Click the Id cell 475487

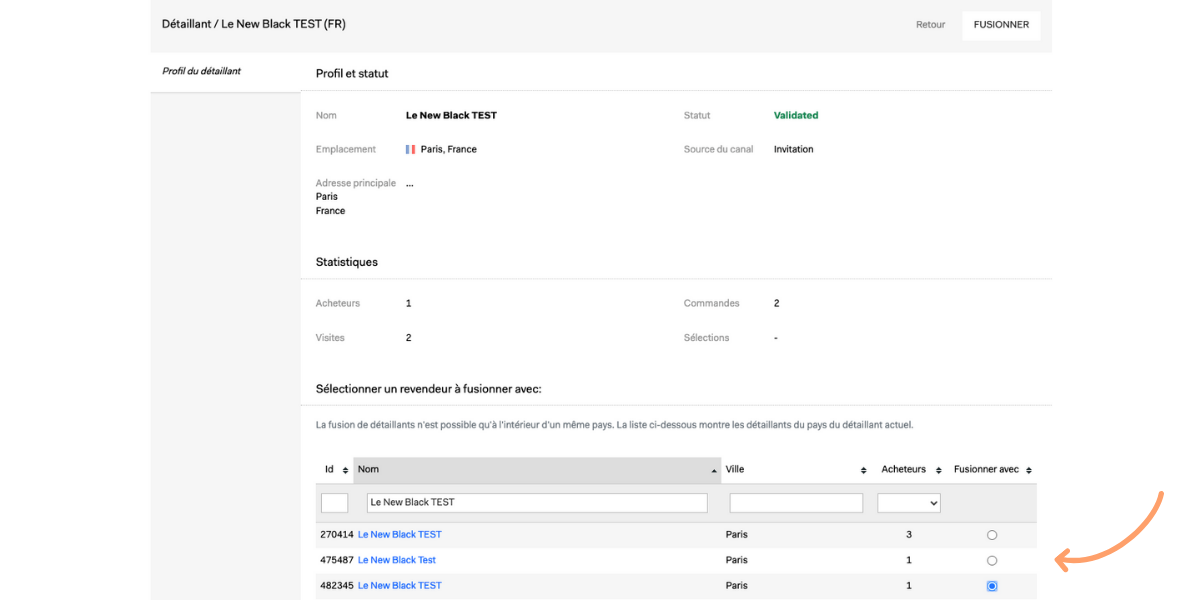pos(337,561)
